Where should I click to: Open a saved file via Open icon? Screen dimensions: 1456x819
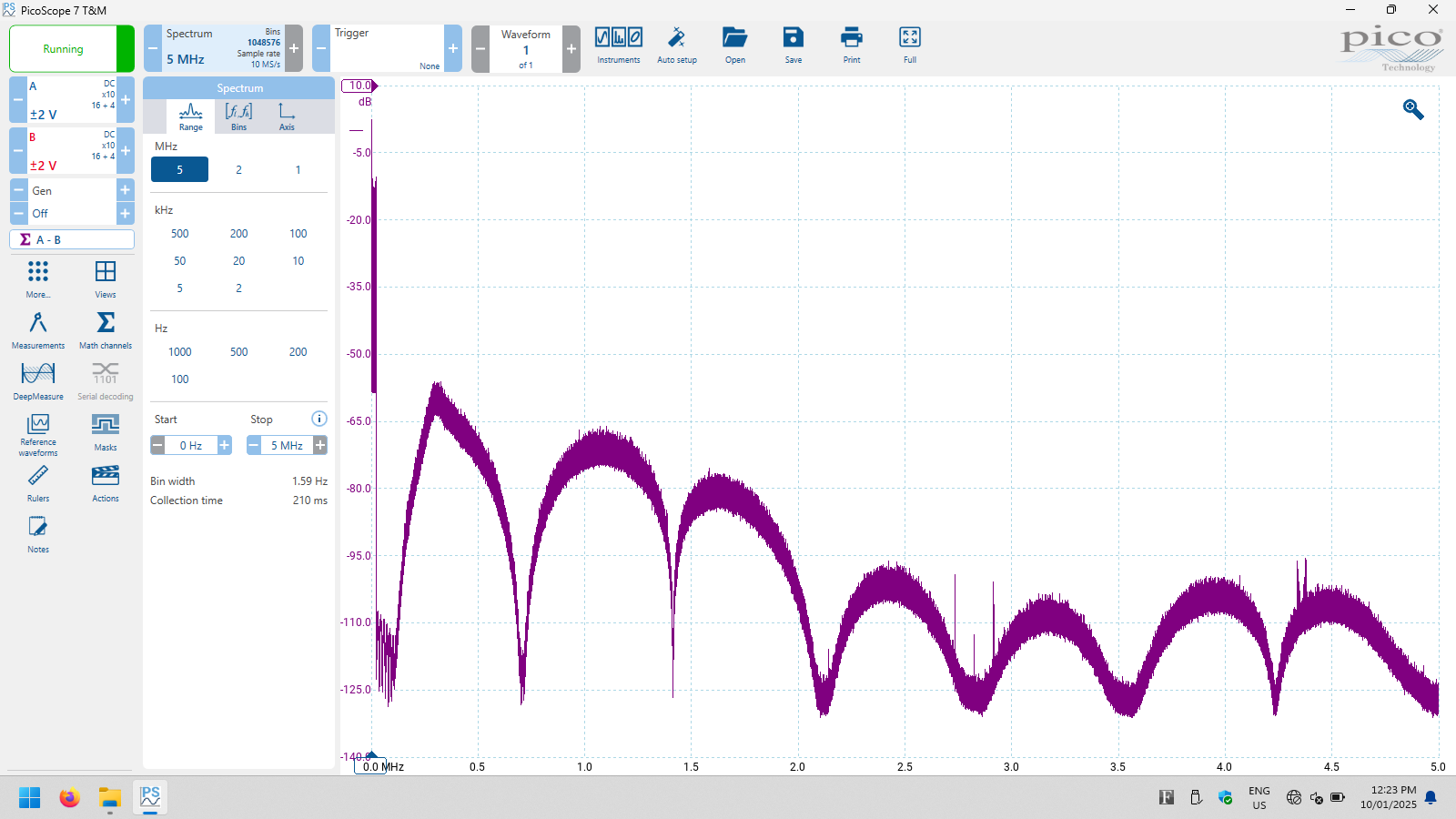tap(735, 45)
